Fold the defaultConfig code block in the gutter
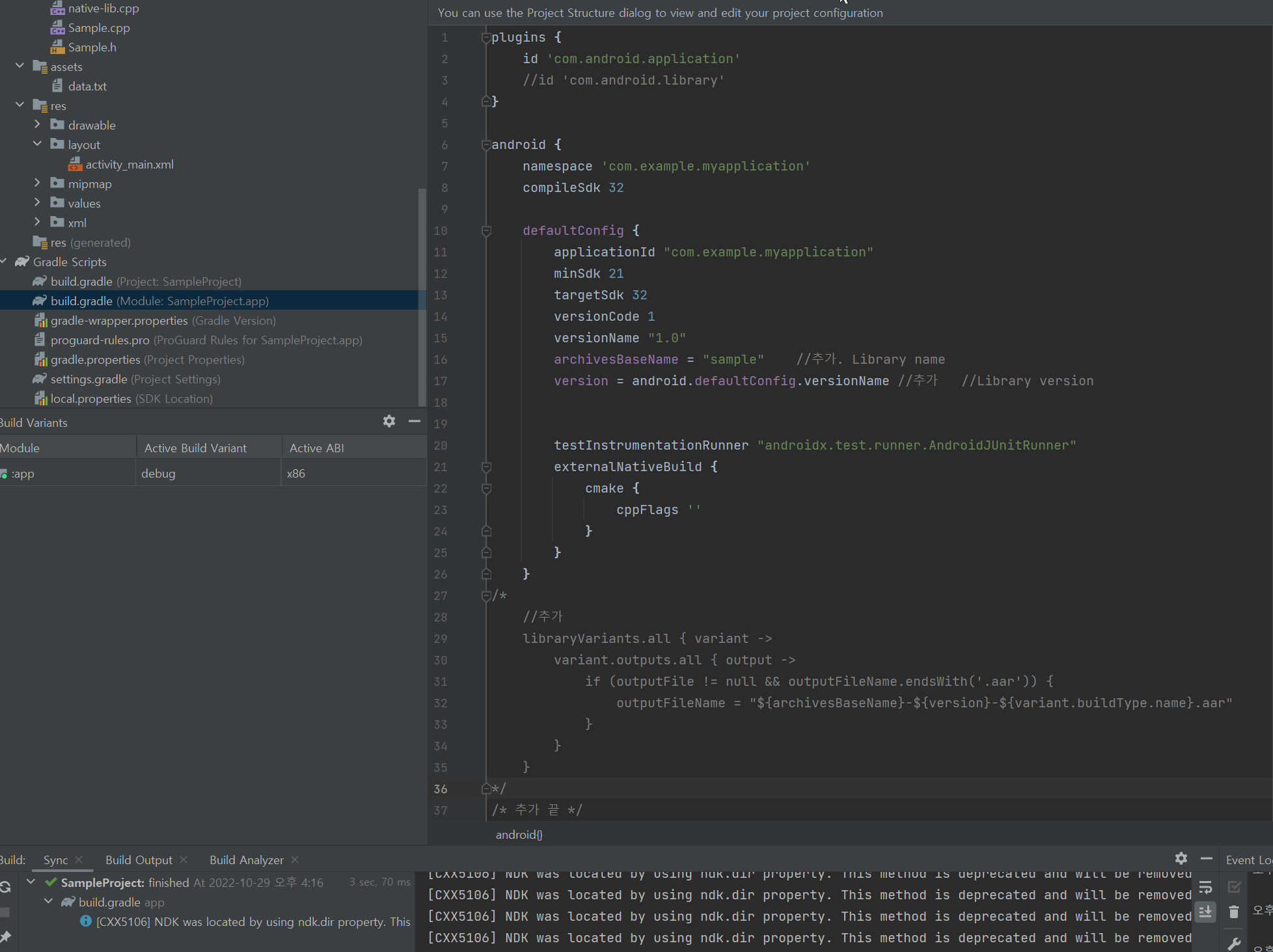The image size is (1273, 952). (x=486, y=230)
